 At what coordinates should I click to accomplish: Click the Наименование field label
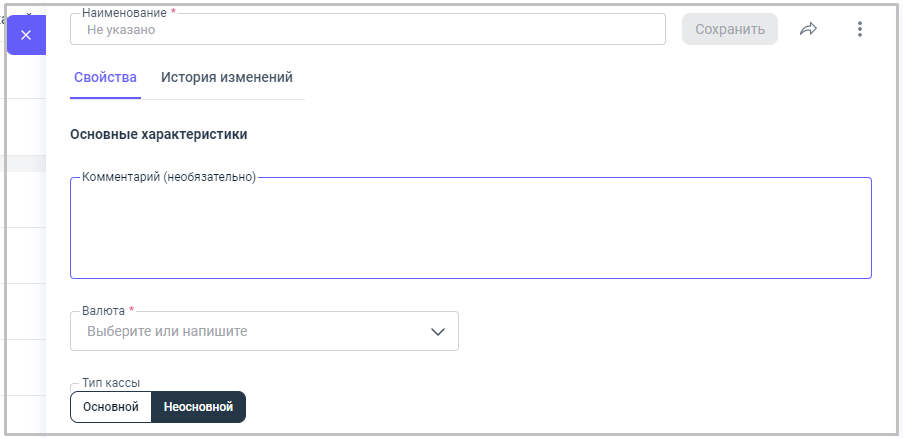[124, 13]
